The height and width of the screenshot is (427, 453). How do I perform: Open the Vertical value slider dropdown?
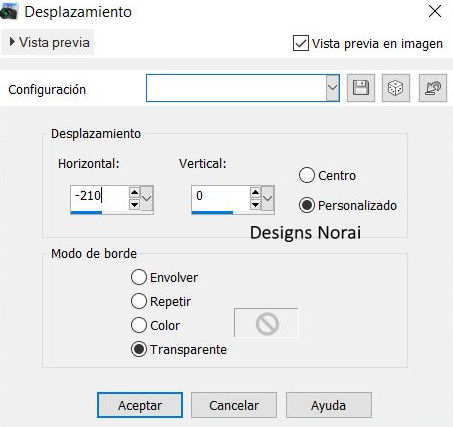point(268,198)
